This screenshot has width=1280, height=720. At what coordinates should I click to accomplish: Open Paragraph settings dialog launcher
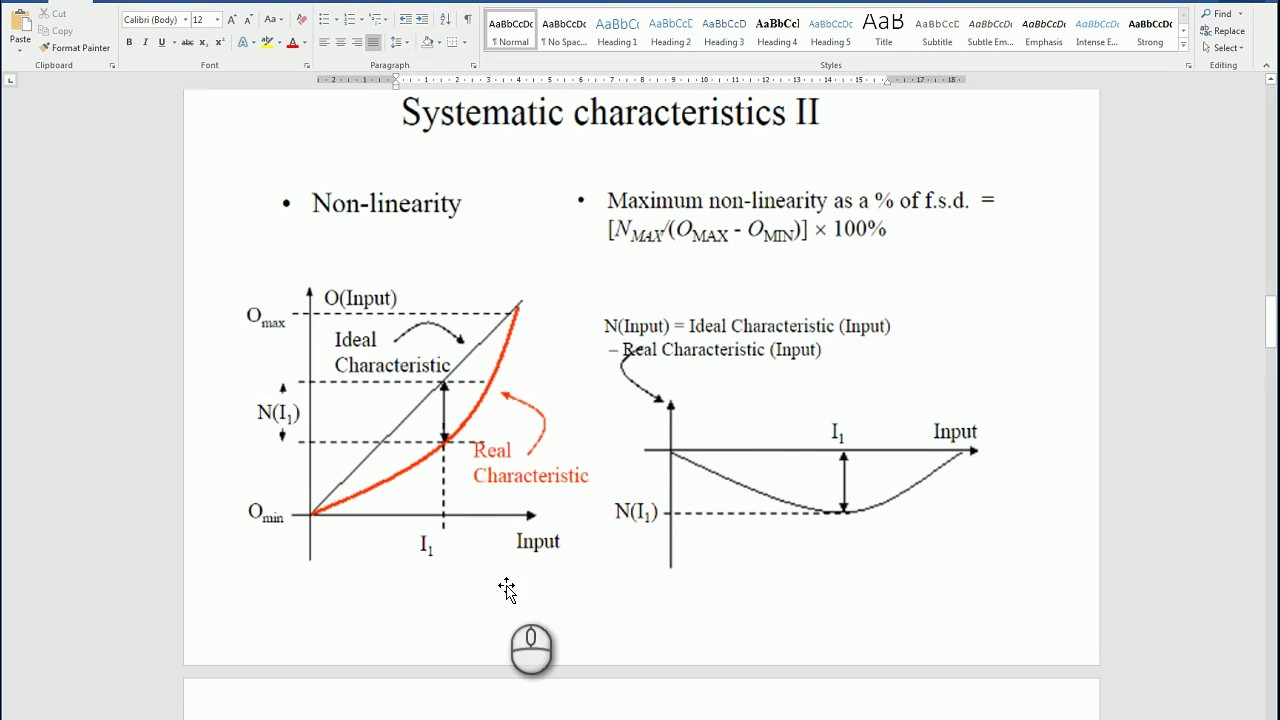(x=473, y=66)
